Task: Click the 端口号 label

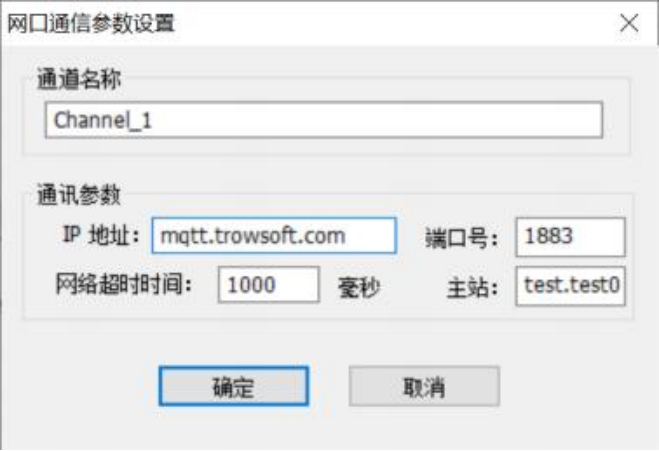Action: coord(461,238)
